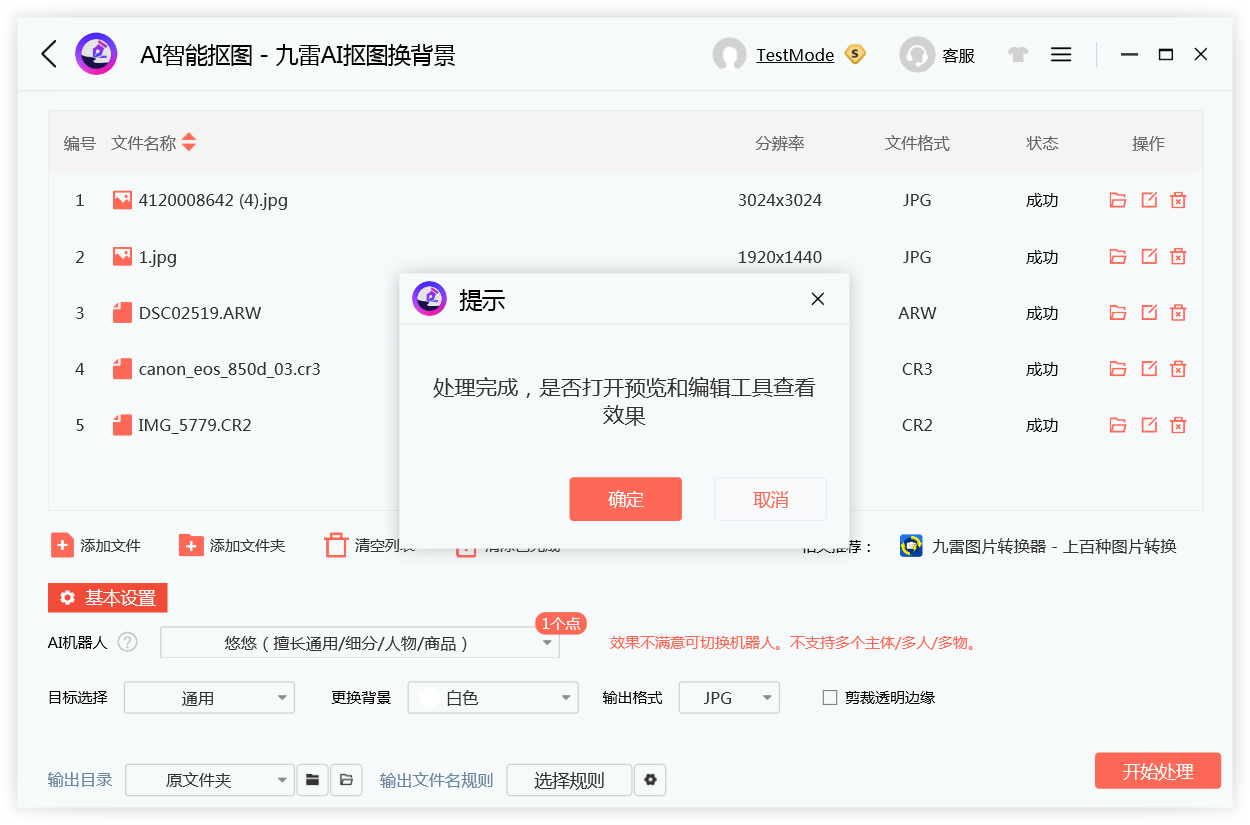
Task: Browse output directory folder icon
Action: click(313, 780)
